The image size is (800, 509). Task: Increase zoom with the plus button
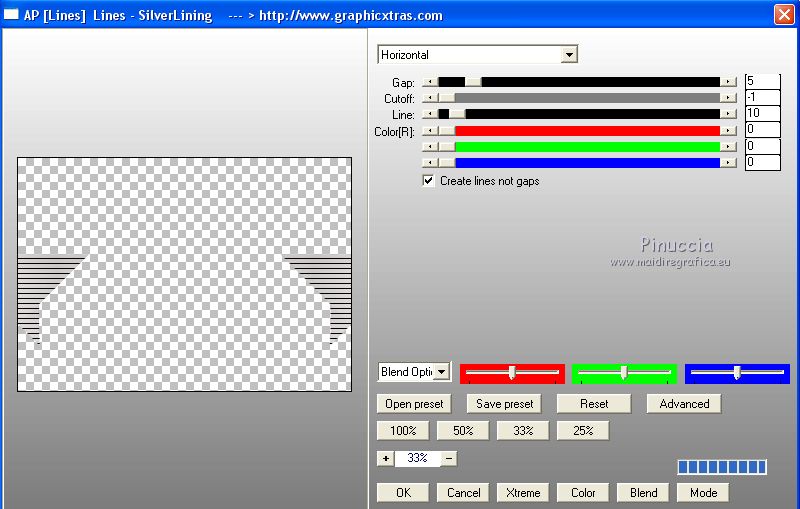pyautogui.click(x=386, y=459)
